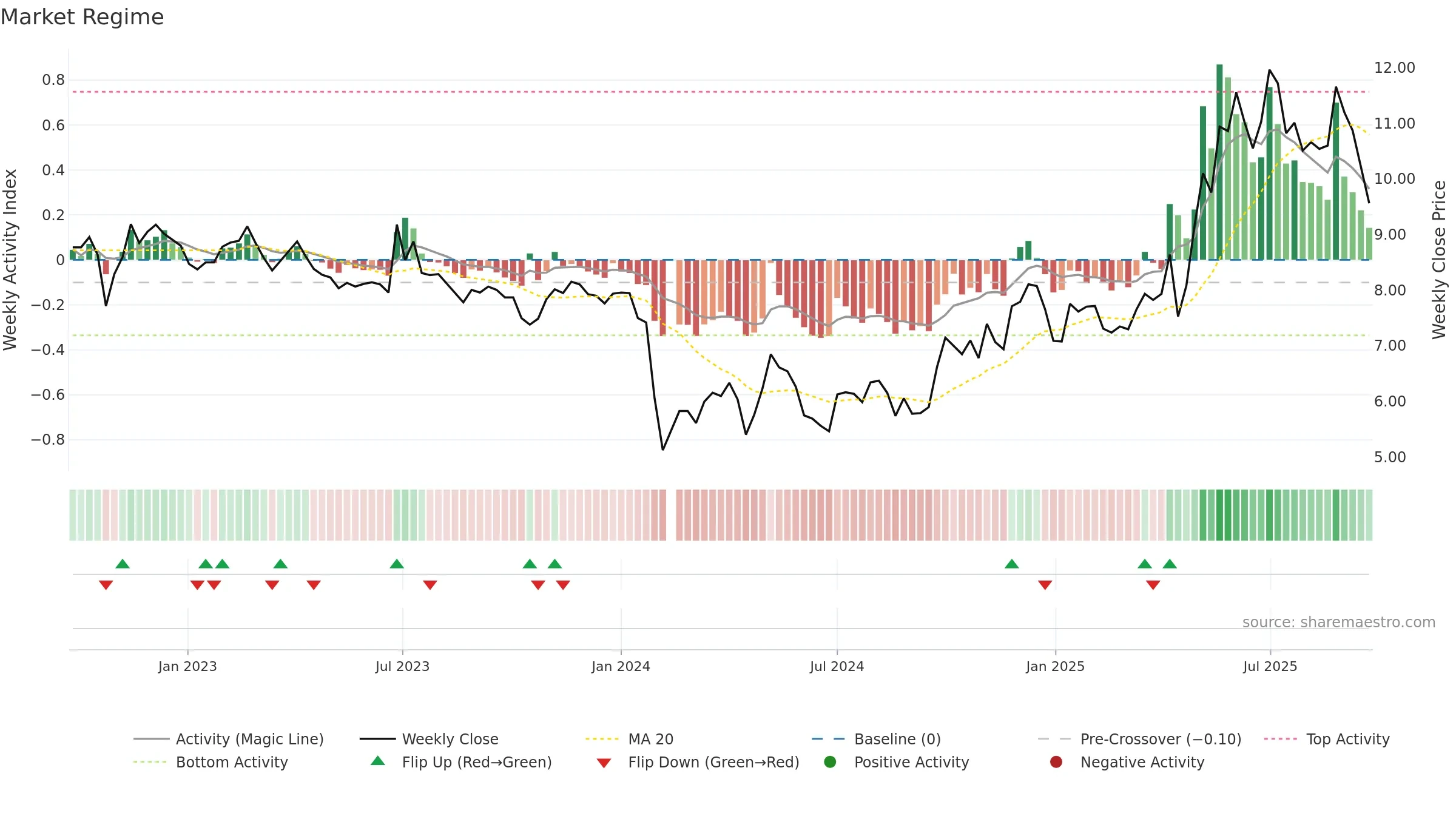
Task: Select last red flip-down marker in 2025
Action: pyautogui.click(x=1153, y=585)
